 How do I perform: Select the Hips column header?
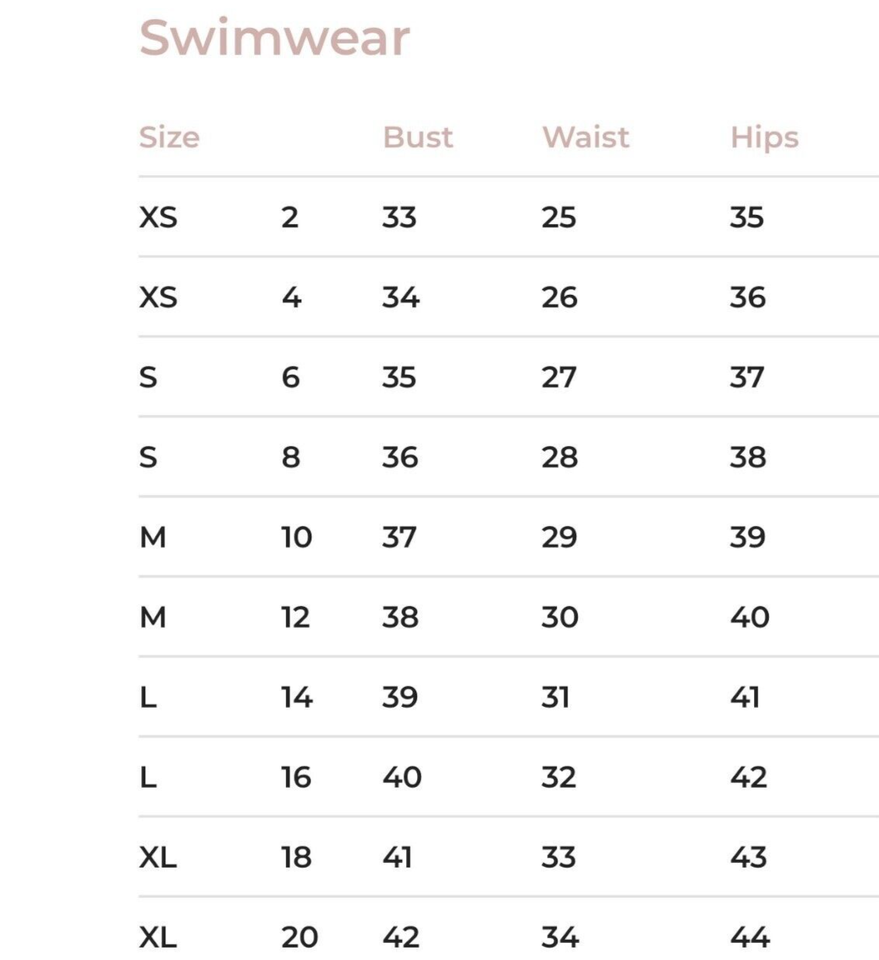coord(764,137)
